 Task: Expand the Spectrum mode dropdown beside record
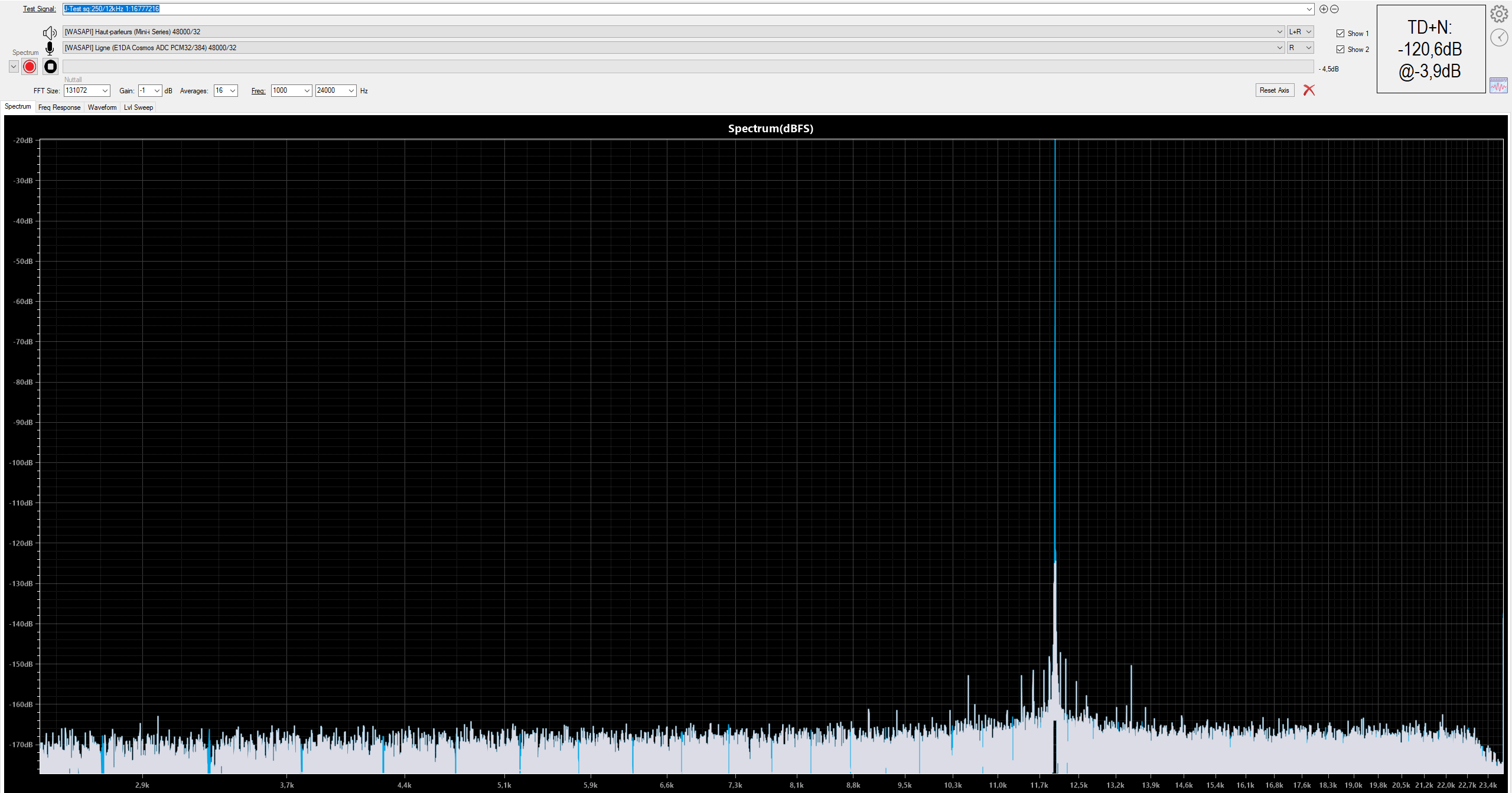click(x=14, y=67)
